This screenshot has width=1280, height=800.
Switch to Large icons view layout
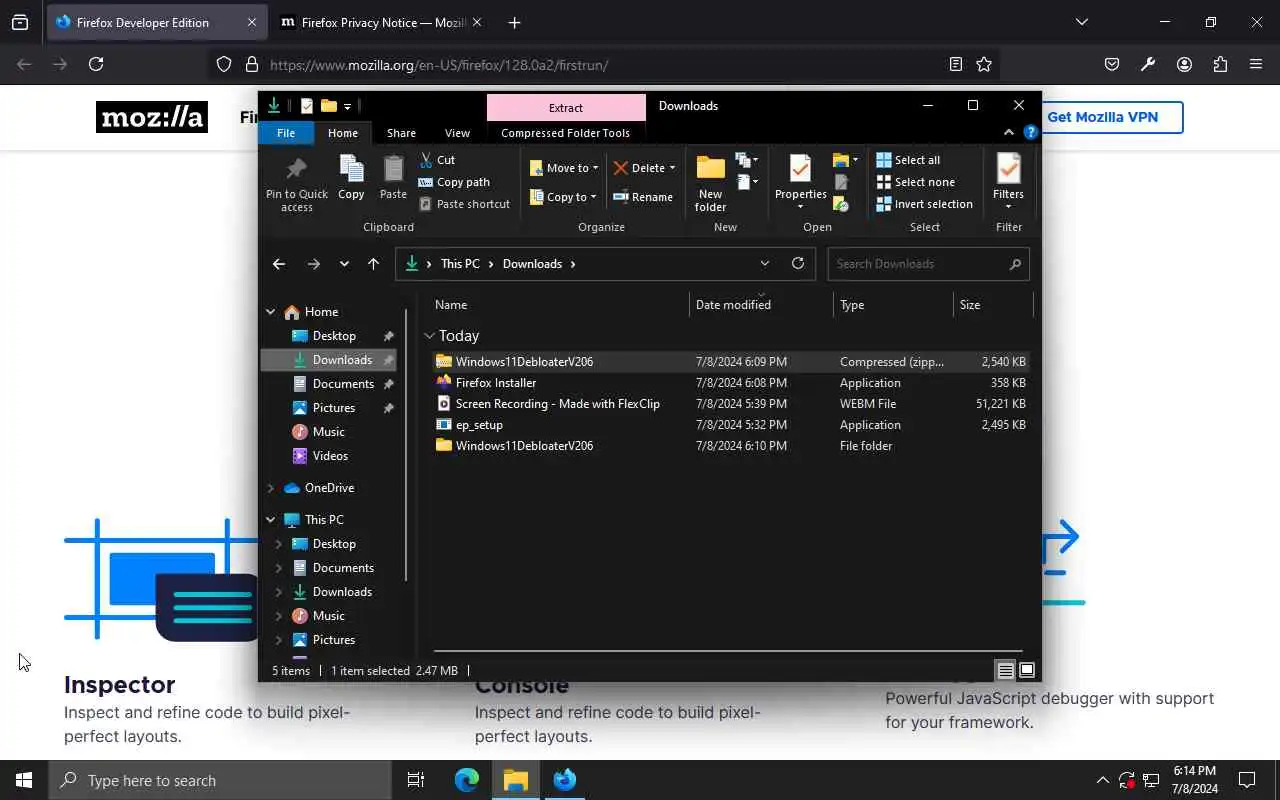(x=1027, y=671)
